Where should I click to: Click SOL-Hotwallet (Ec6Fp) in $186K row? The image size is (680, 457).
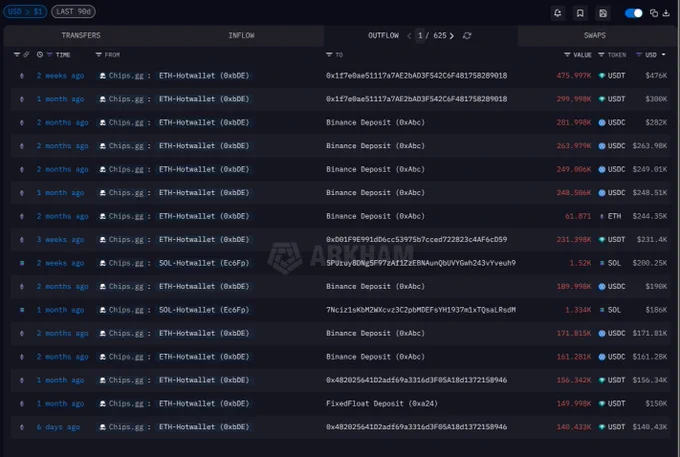(204, 310)
